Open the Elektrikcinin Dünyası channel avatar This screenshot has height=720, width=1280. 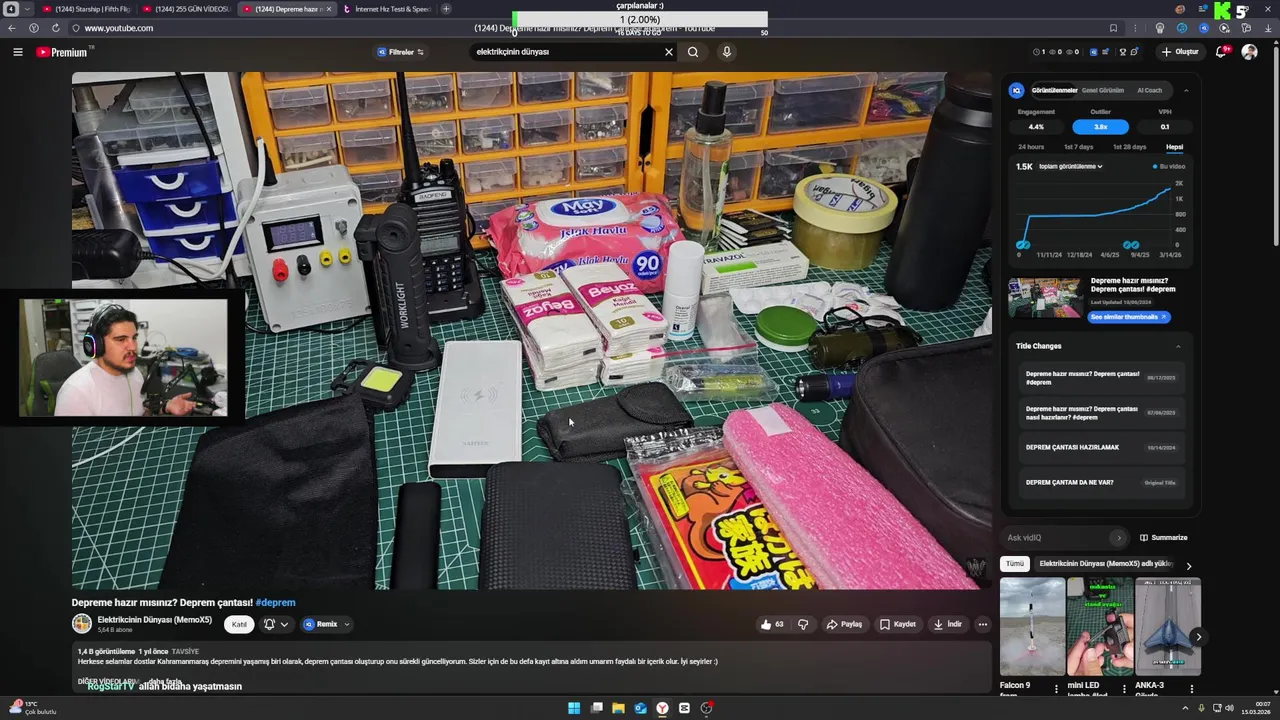pyautogui.click(x=82, y=624)
